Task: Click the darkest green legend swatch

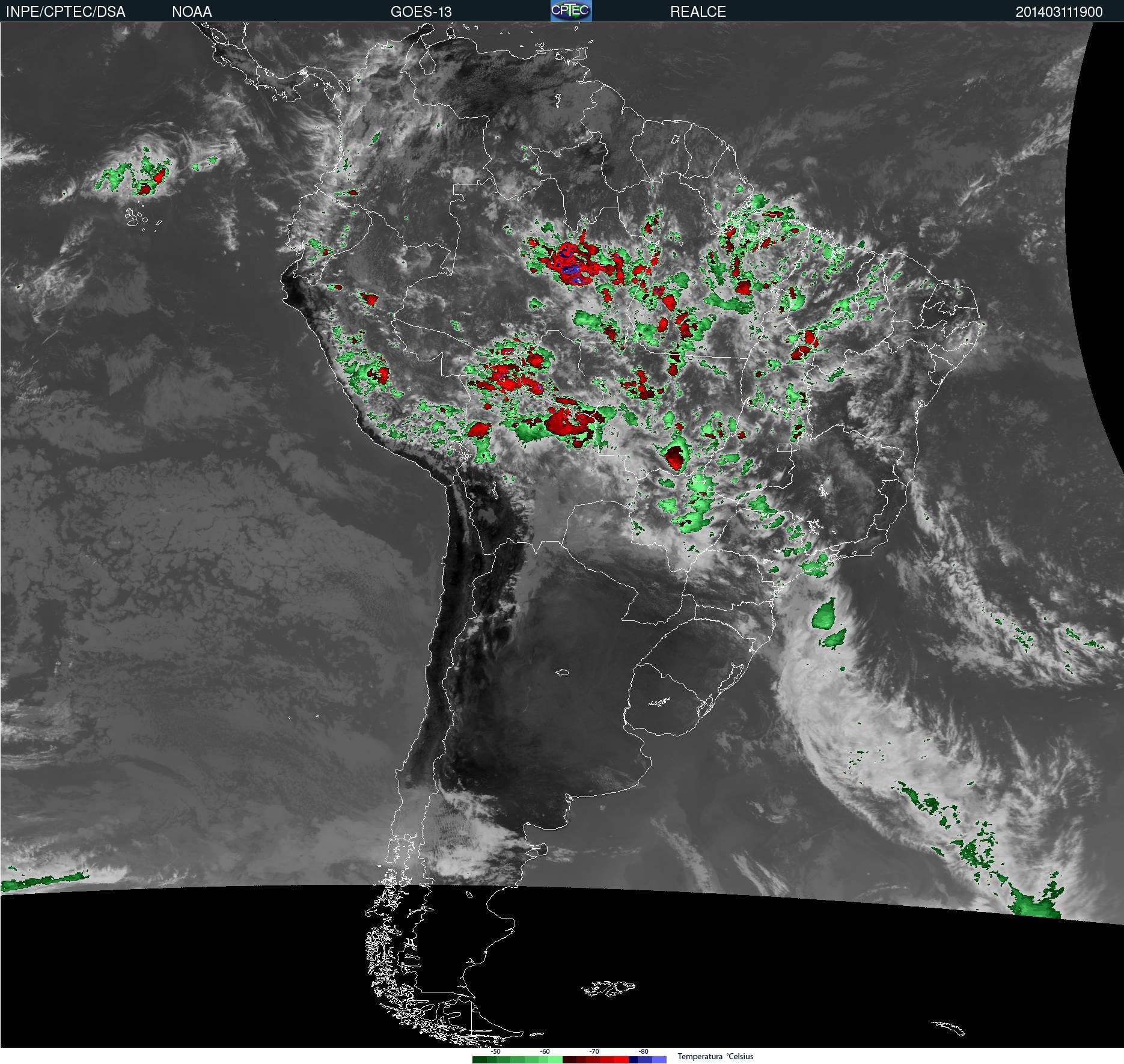Action: pos(480,1060)
